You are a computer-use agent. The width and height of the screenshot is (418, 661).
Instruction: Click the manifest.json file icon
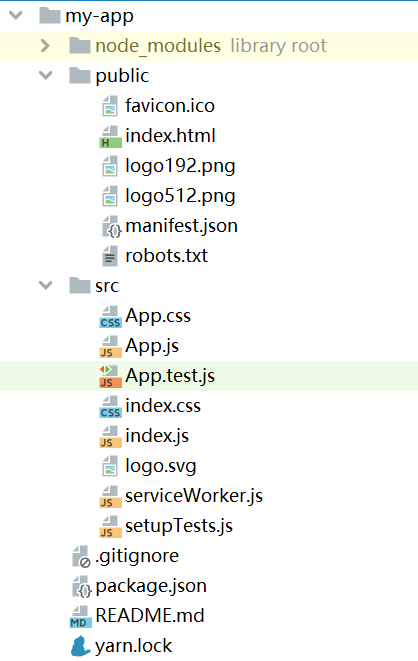coord(112,226)
